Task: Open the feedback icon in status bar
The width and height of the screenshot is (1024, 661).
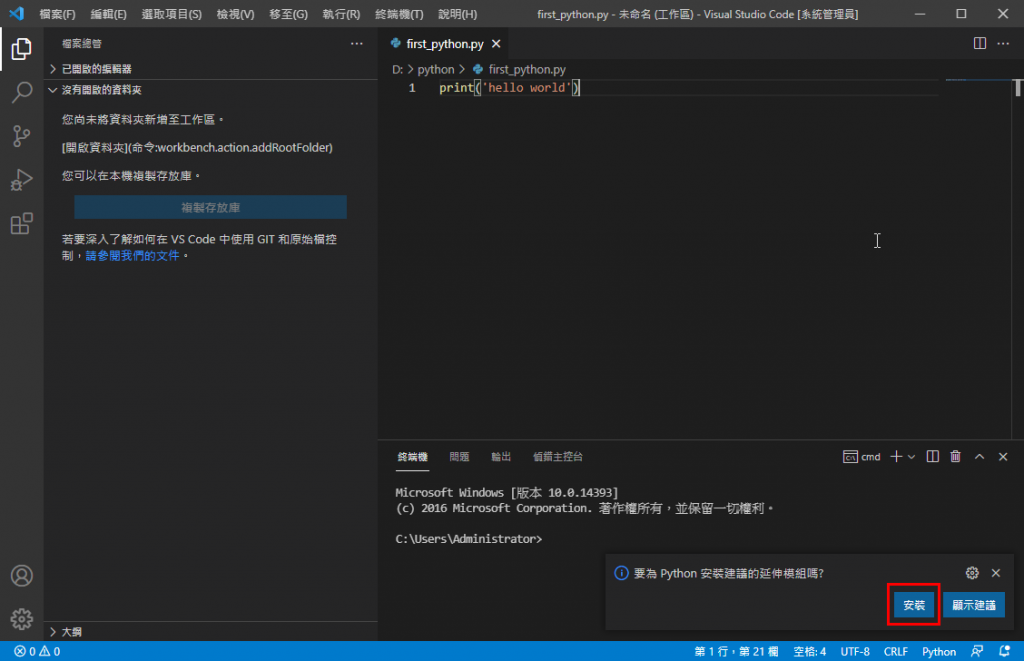Action: click(977, 651)
